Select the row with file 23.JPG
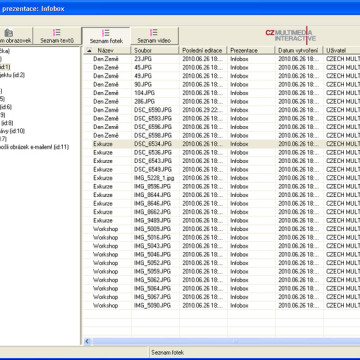Screen dimensions: 360x360 (221, 59)
